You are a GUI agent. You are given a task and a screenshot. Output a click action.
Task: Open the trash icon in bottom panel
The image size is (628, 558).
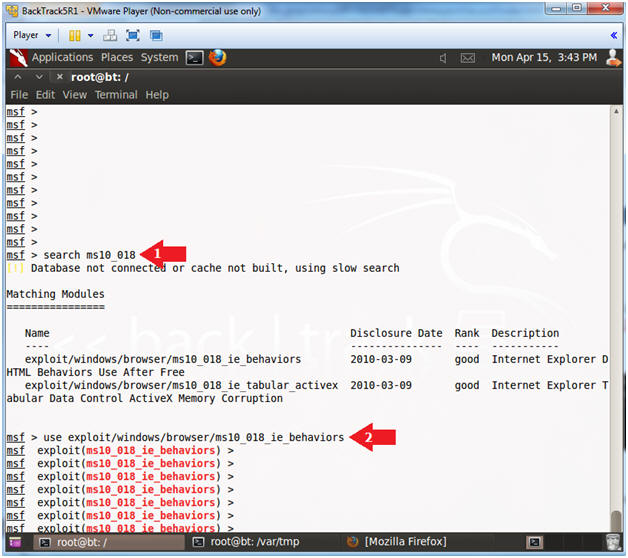613,542
